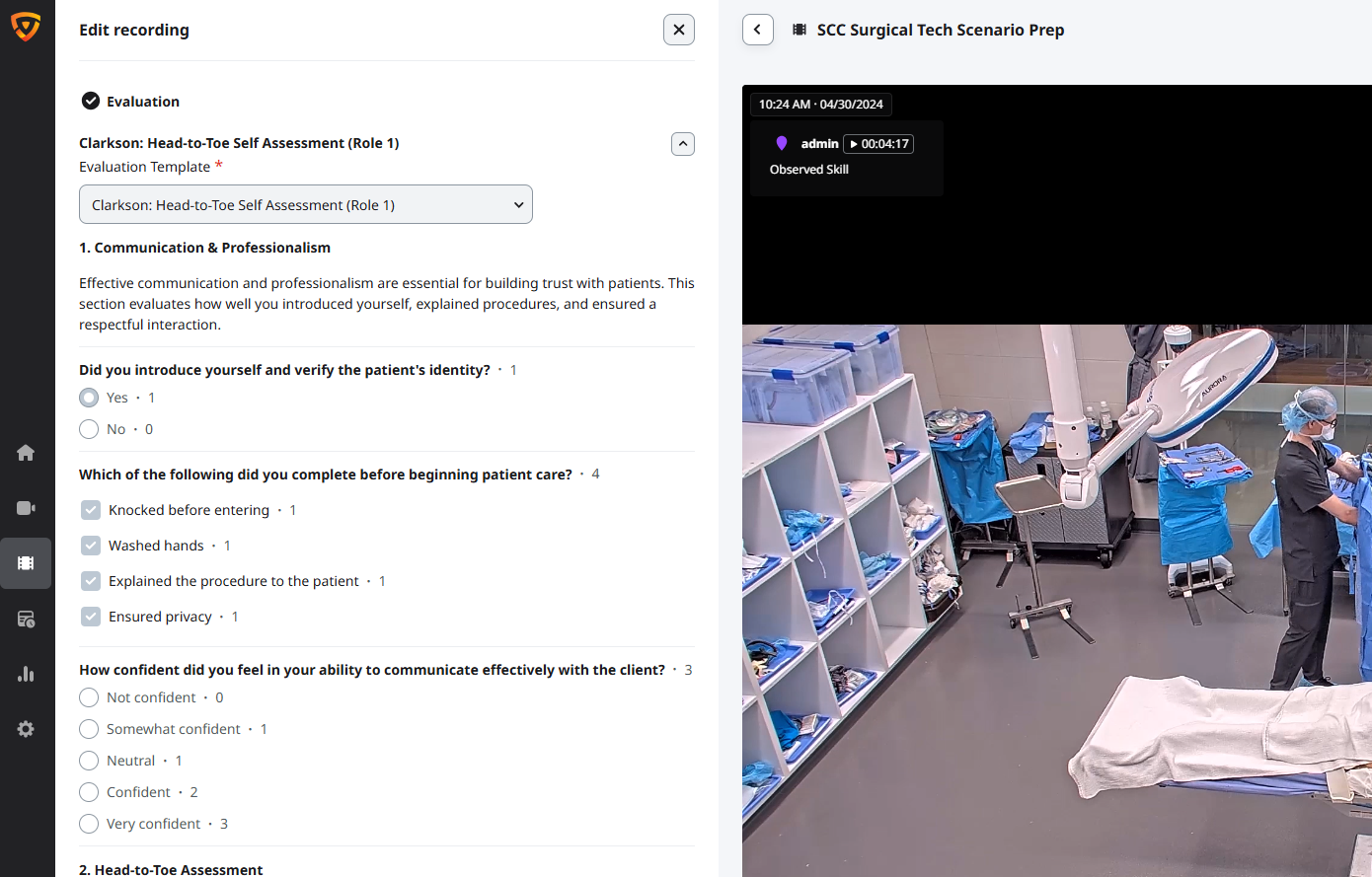The height and width of the screenshot is (877, 1372).
Task: Click the Communication & Professionalism heading
Action: (204, 248)
